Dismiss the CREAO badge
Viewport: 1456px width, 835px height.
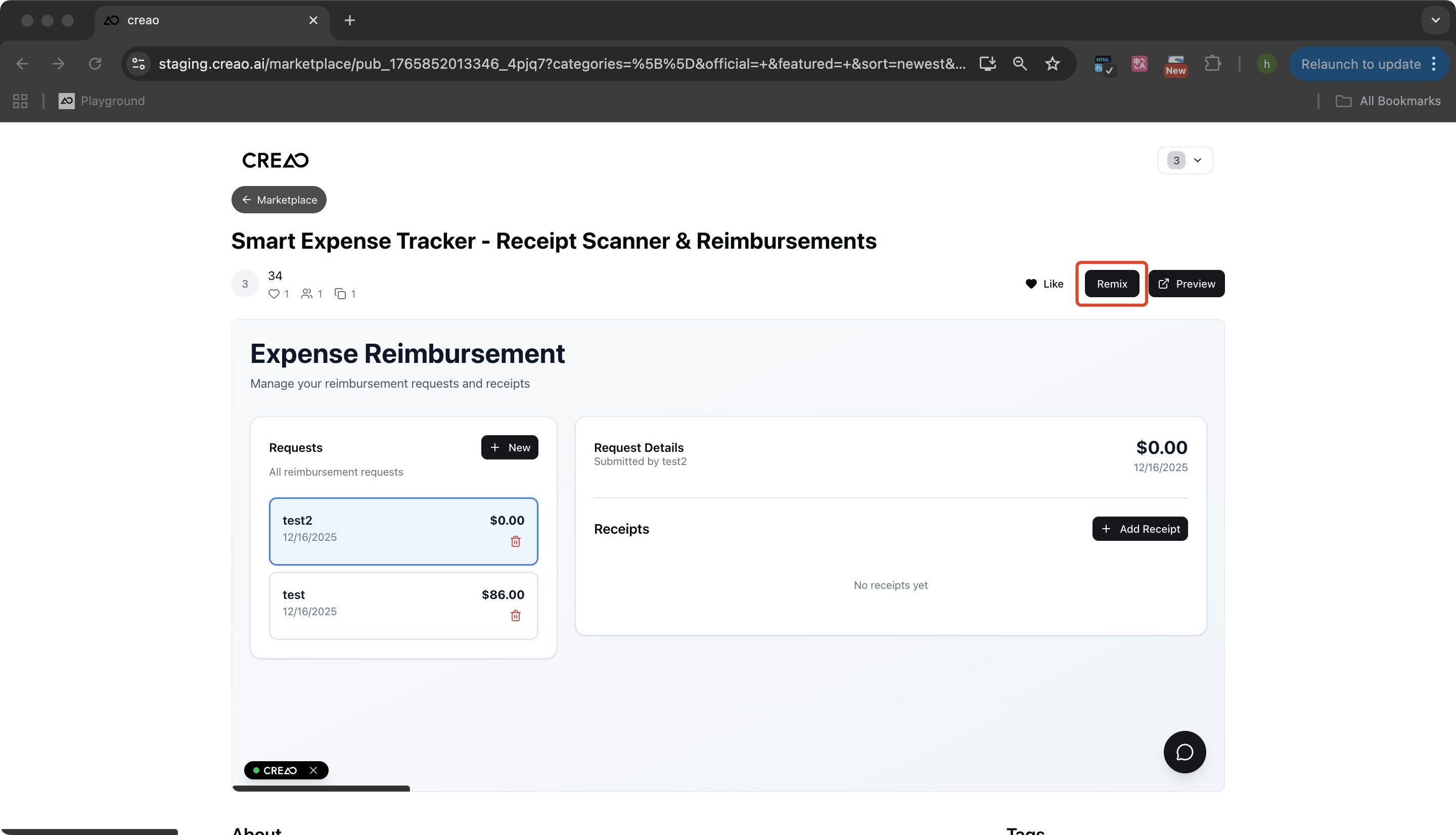tap(313, 770)
